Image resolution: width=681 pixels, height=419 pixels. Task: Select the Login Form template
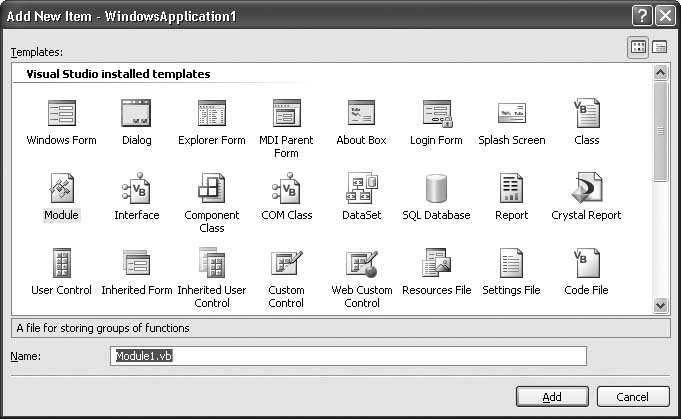(436, 114)
